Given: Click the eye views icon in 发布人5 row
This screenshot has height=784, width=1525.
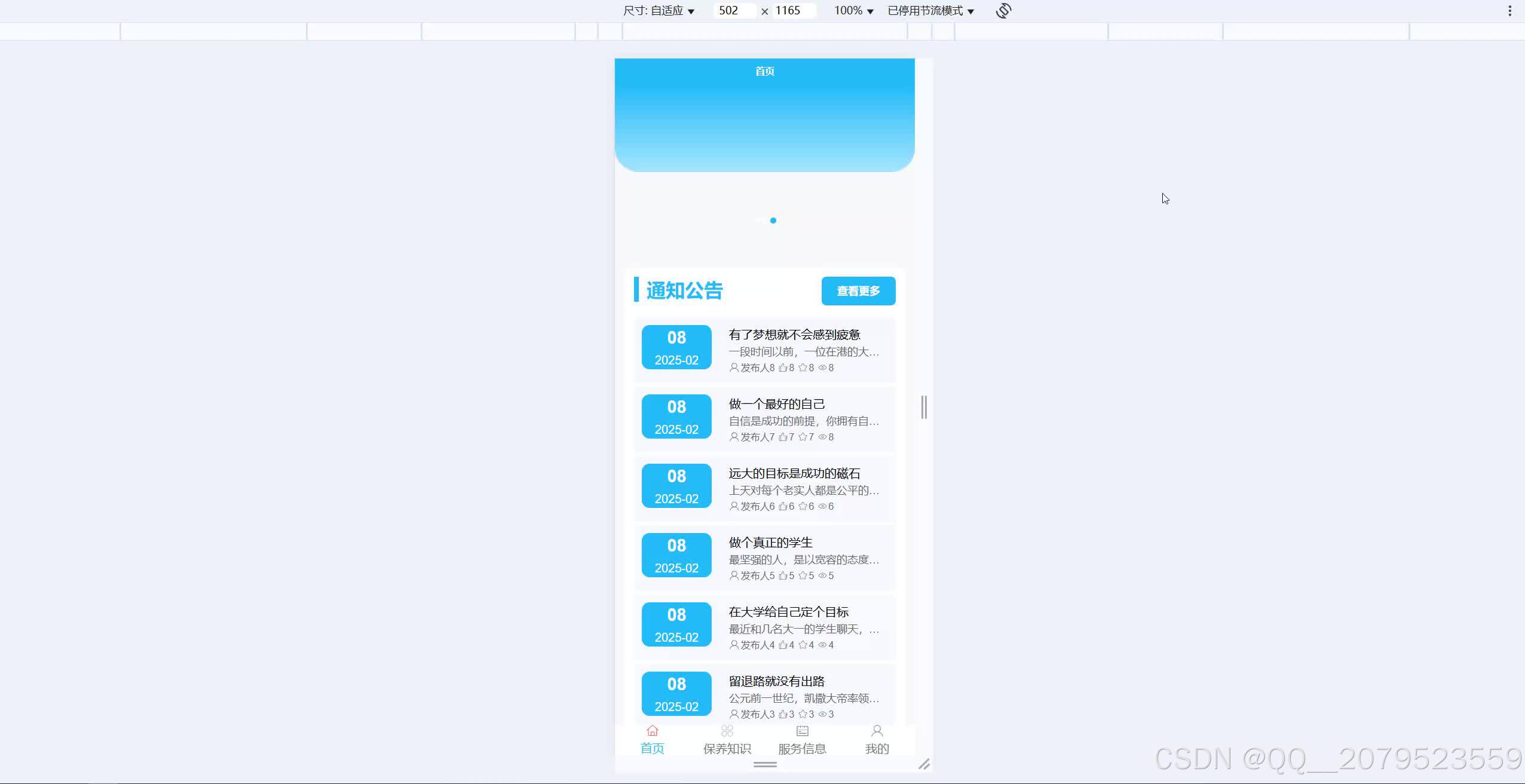Looking at the screenshot, I should [822, 575].
